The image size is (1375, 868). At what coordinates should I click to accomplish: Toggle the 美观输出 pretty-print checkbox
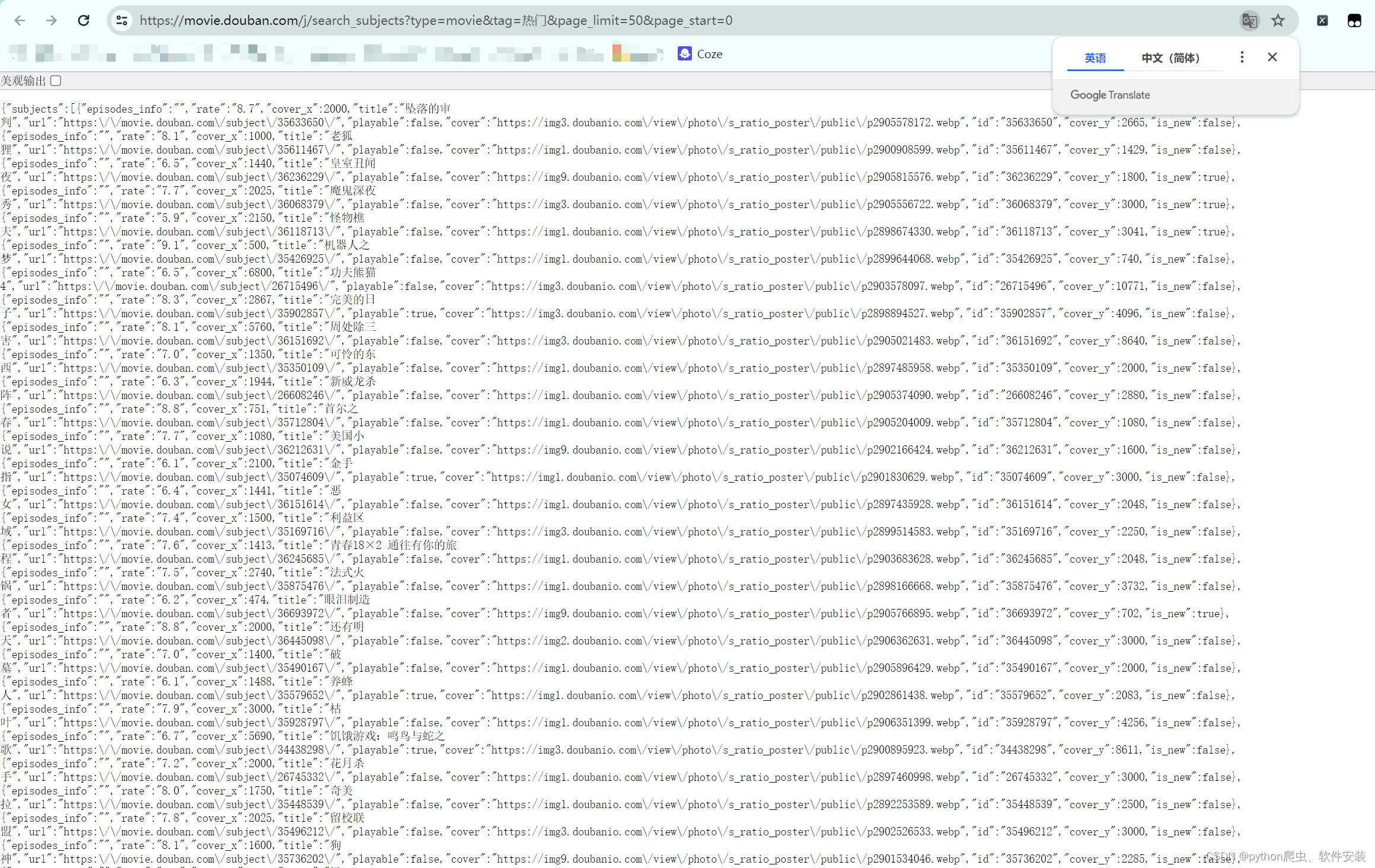[x=56, y=81]
